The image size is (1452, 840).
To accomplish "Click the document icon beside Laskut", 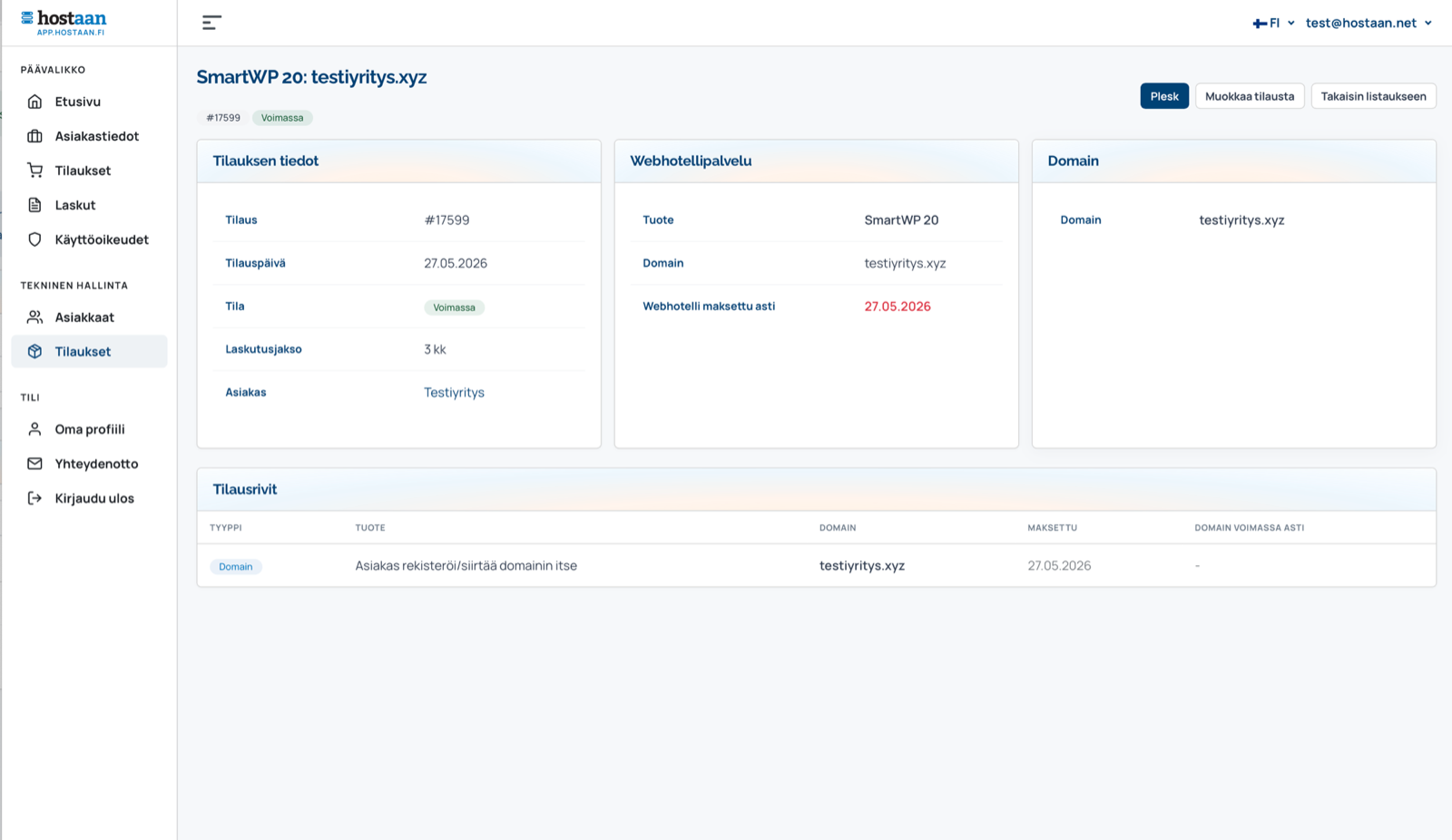I will point(34,205).
